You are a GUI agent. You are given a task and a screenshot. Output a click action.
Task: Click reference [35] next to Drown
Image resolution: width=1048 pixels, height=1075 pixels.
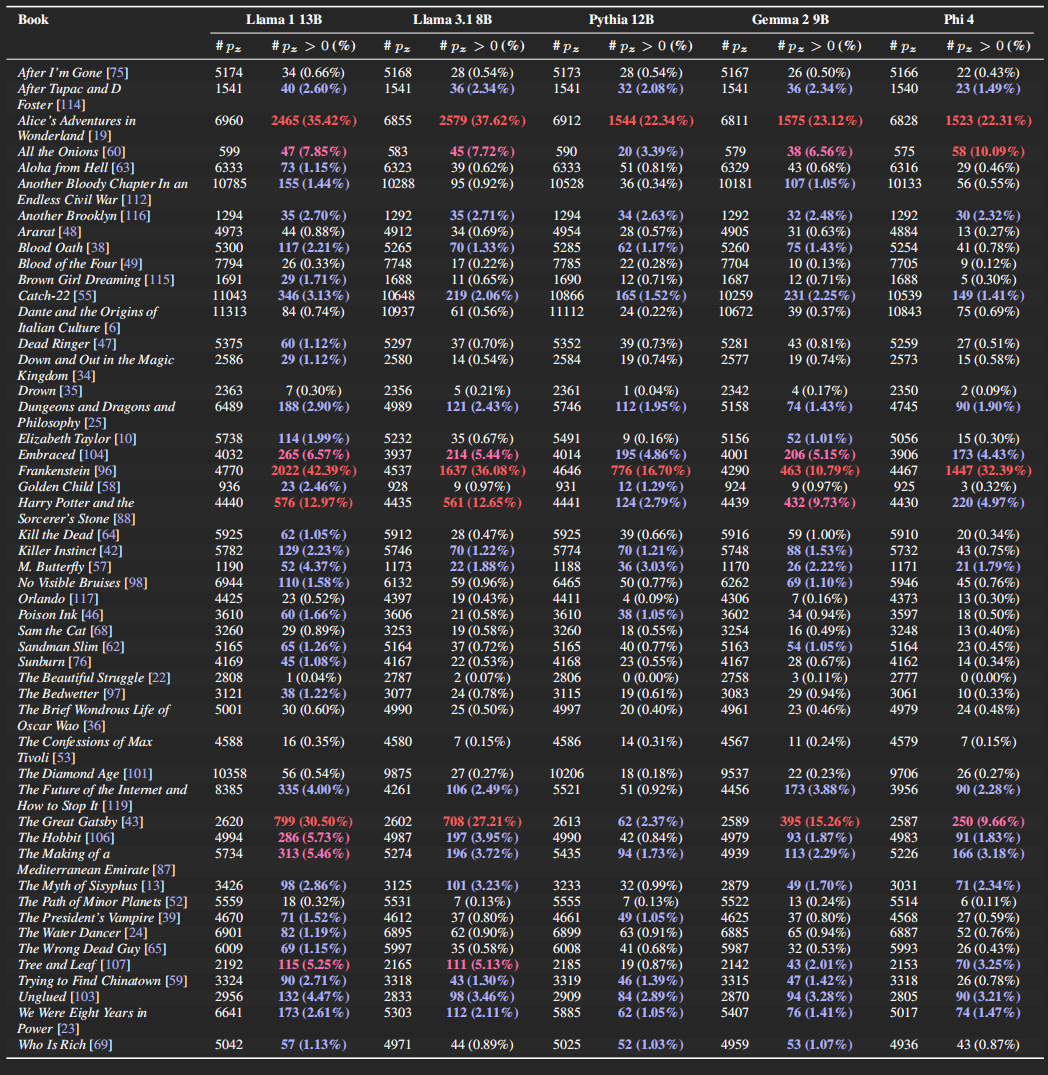(x=71, y=391)
